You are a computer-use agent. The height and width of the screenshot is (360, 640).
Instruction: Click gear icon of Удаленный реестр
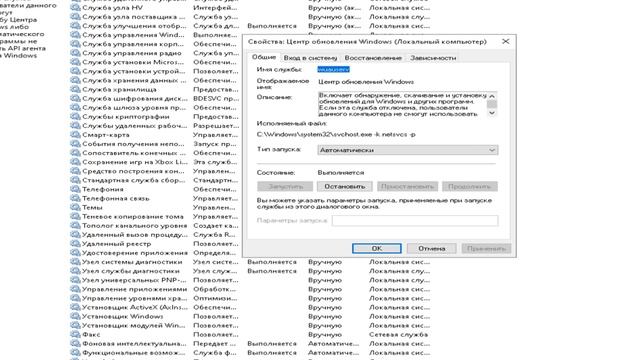point(75,244)
